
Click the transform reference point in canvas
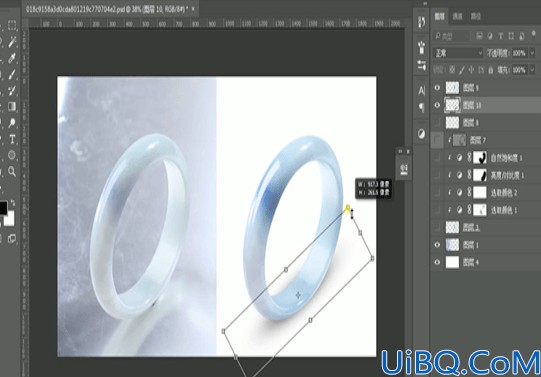point(298,295)
